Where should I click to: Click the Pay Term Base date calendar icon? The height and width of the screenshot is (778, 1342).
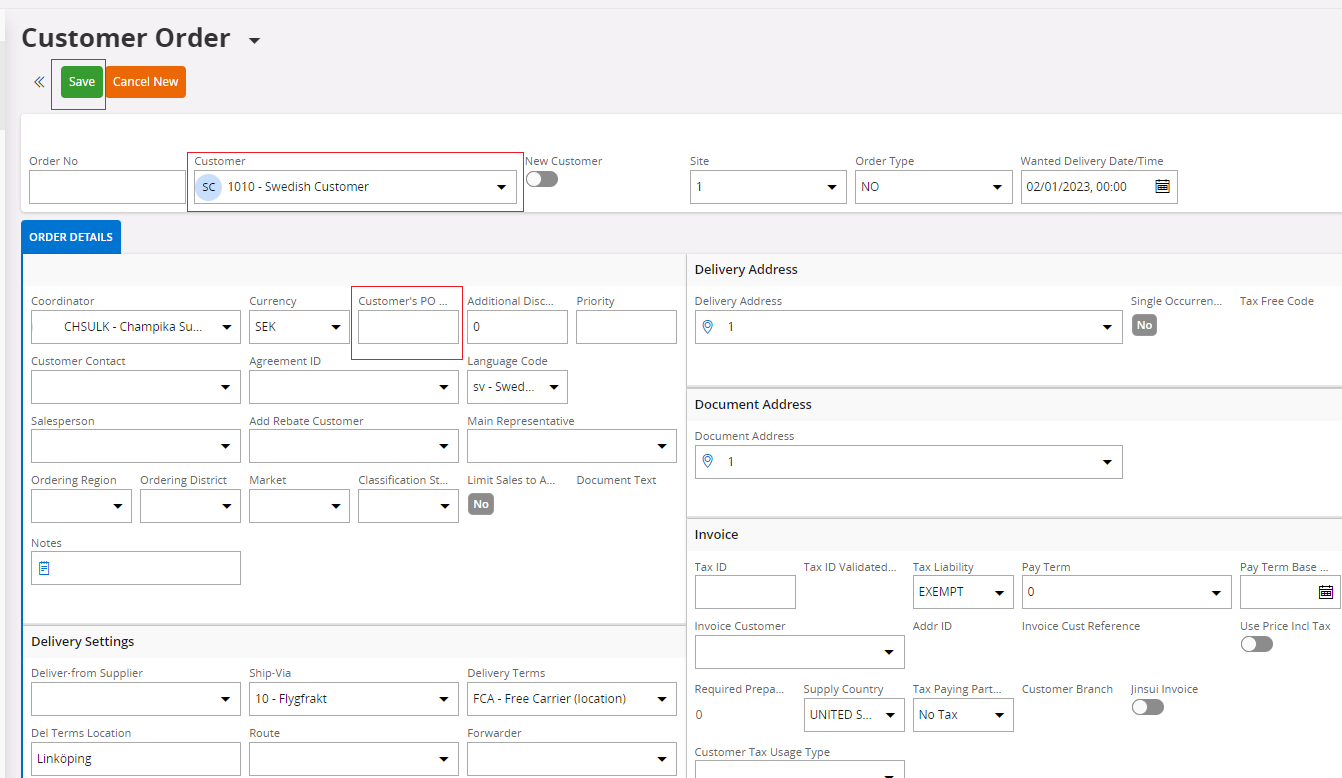click(x=1325, y=592)
